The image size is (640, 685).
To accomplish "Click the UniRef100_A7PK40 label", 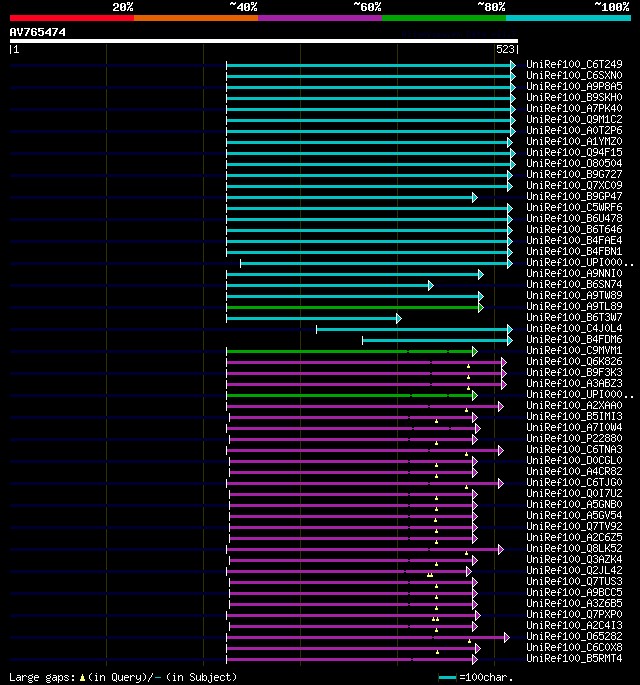I will [574, 108].
